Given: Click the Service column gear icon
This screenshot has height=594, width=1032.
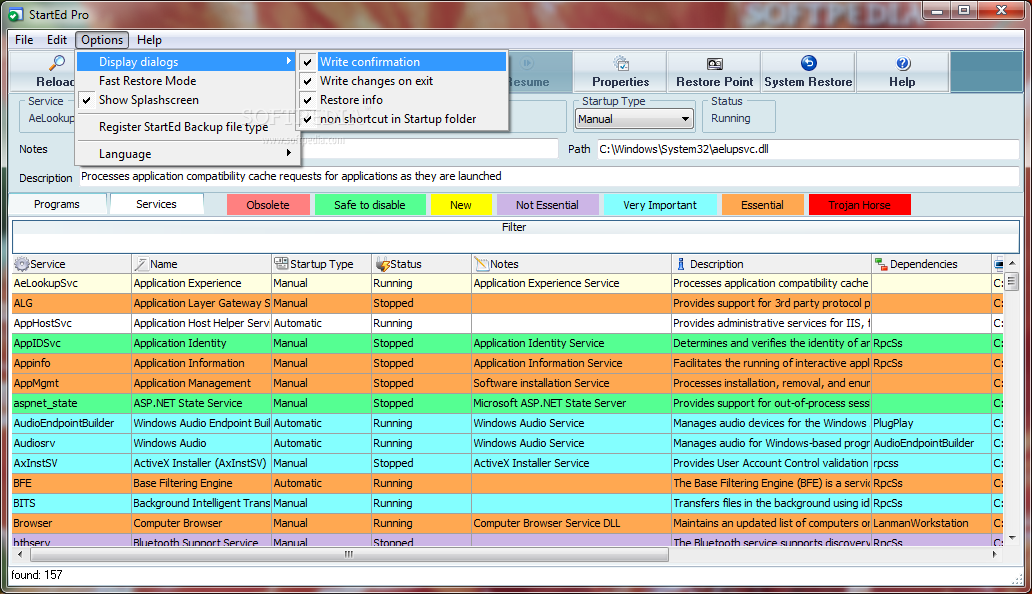Looking at the screenshot, I should (22, 264).
